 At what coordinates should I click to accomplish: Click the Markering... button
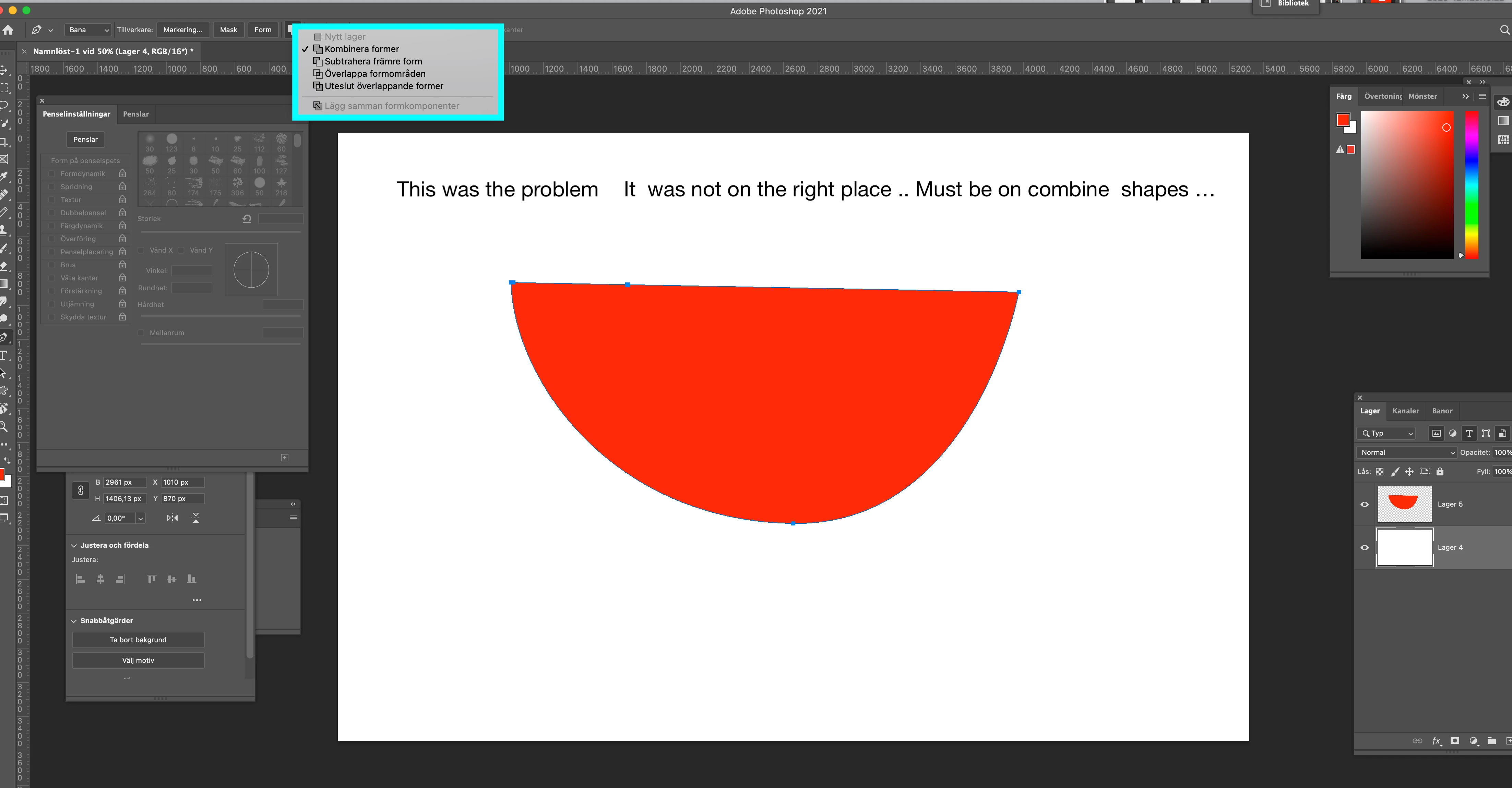tap(182, 30)
